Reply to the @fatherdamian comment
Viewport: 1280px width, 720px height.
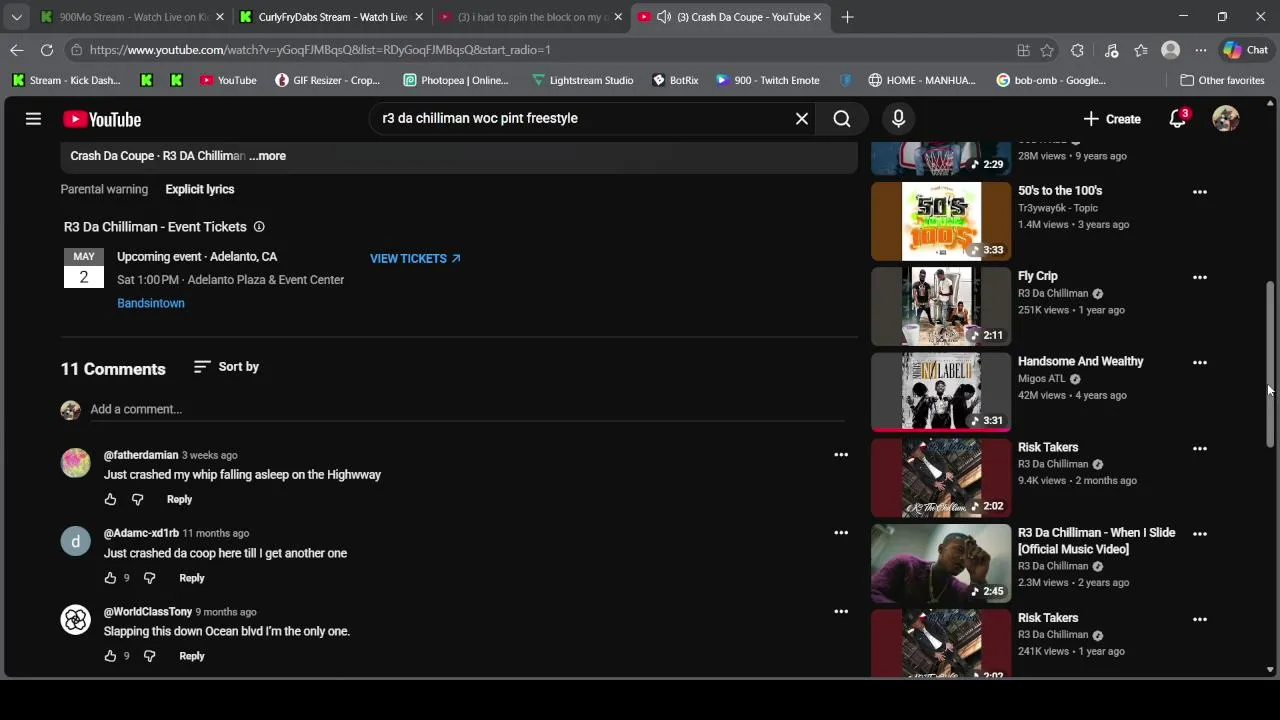pos(179,499)
